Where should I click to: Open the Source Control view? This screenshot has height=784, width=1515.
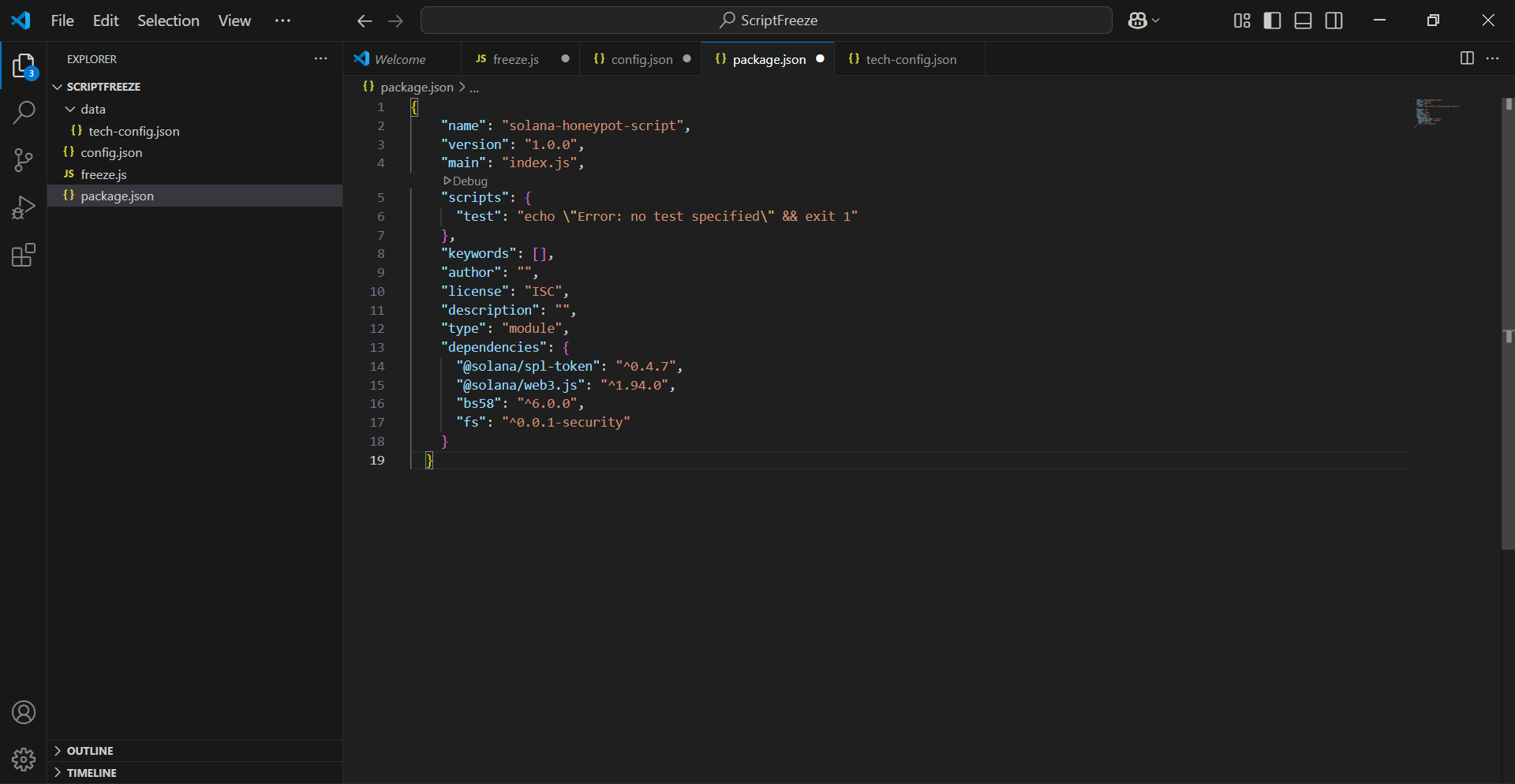point(24,160)
